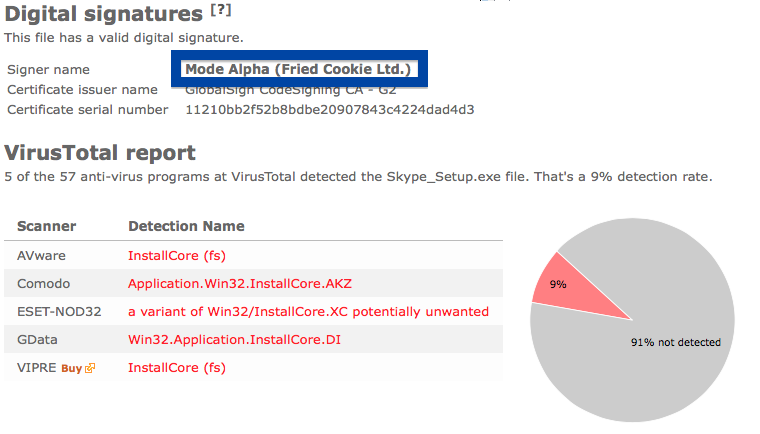Select the AVware scanner row name
Viewport: 760px width, 434px height.
pyautogui.click(x=41, y=256)
